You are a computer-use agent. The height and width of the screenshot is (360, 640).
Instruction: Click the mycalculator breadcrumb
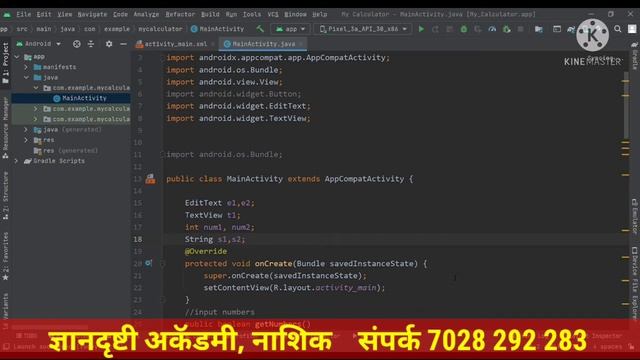(160, 29)
